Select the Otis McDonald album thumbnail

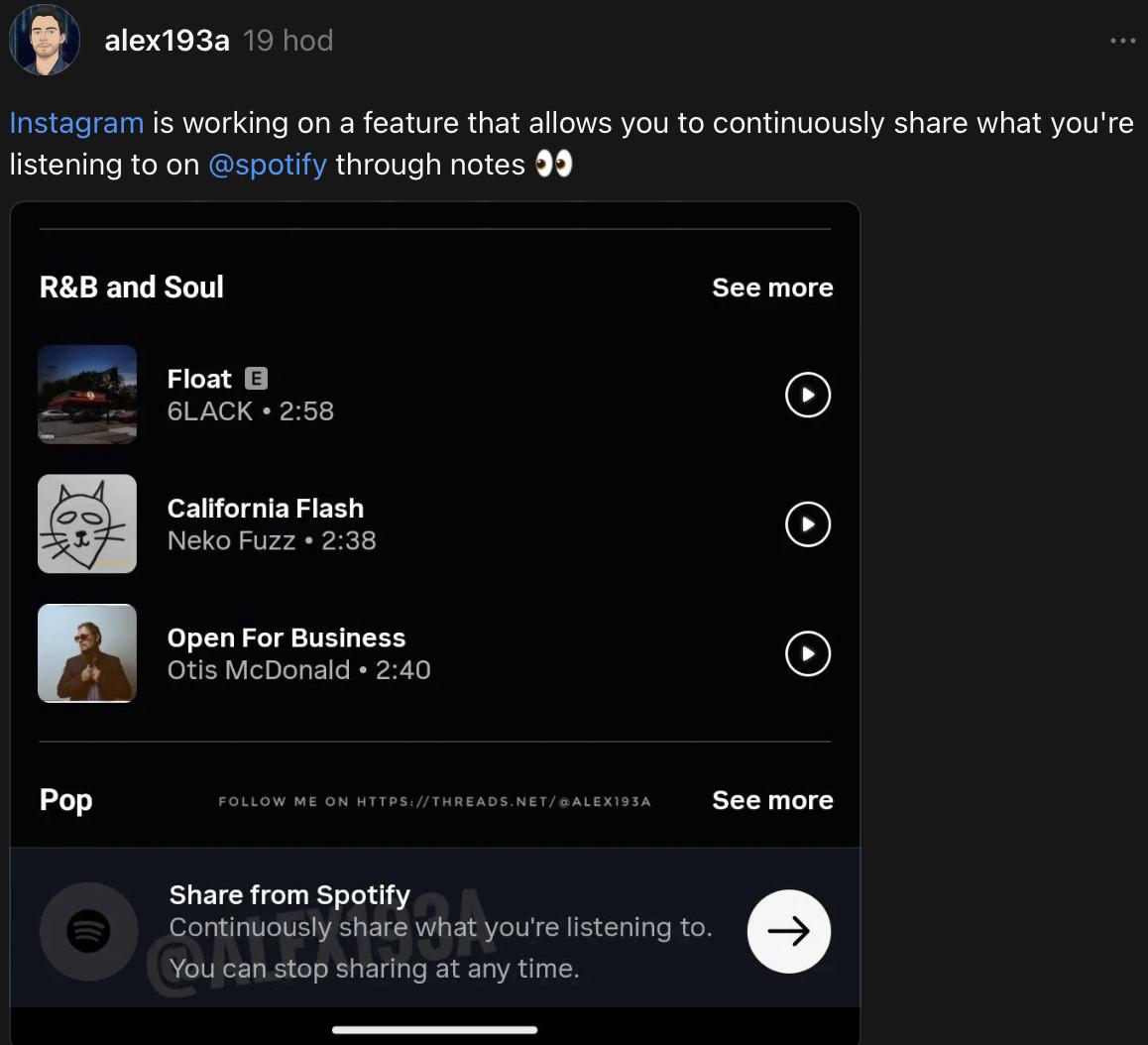click(x=87, y=653)
